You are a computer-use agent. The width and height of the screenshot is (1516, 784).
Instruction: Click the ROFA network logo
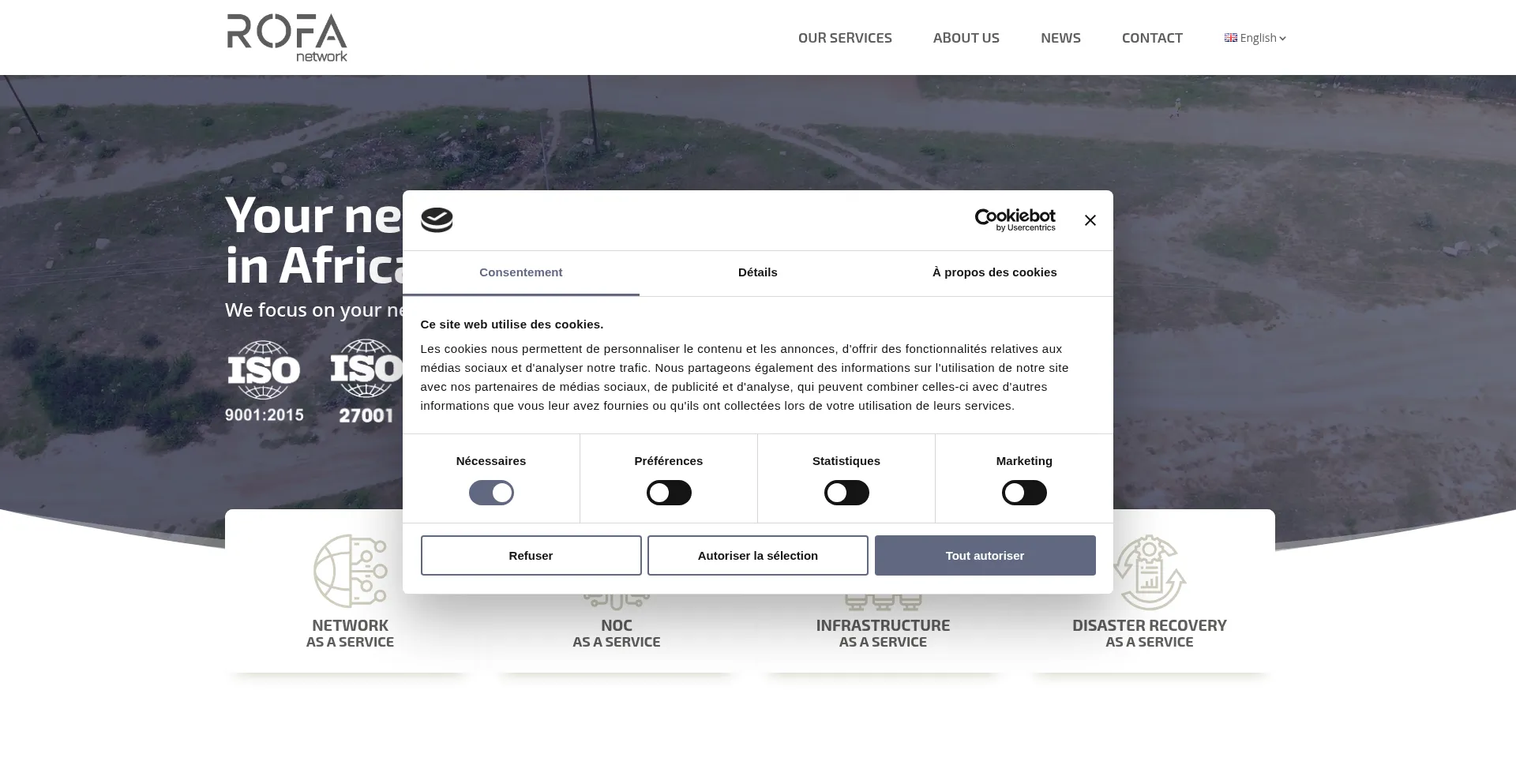tap(287, 37)
